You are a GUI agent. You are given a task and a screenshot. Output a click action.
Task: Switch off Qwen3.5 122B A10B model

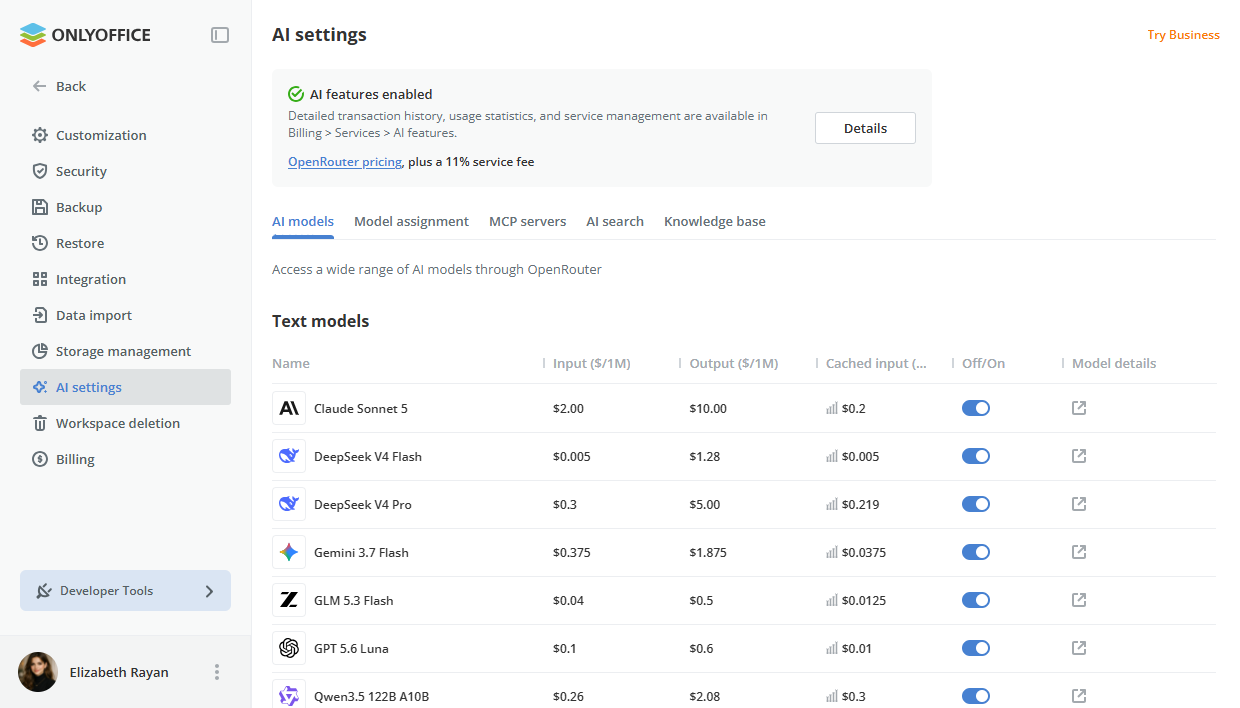[976, 696]
